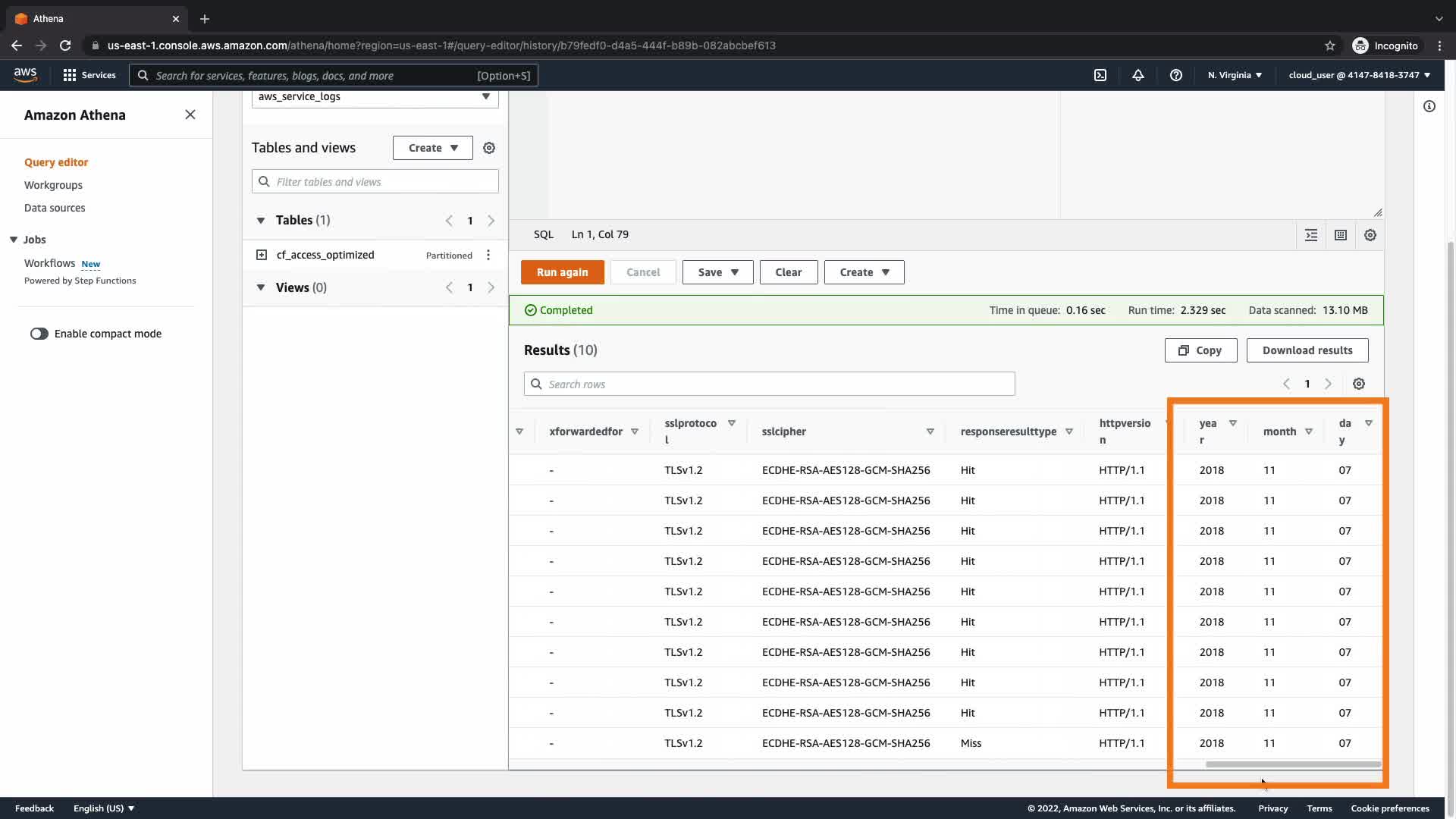Go to Data sources in sidebar
The width and height of the screenshot is (1456, 819).
[x=55, y=208]
